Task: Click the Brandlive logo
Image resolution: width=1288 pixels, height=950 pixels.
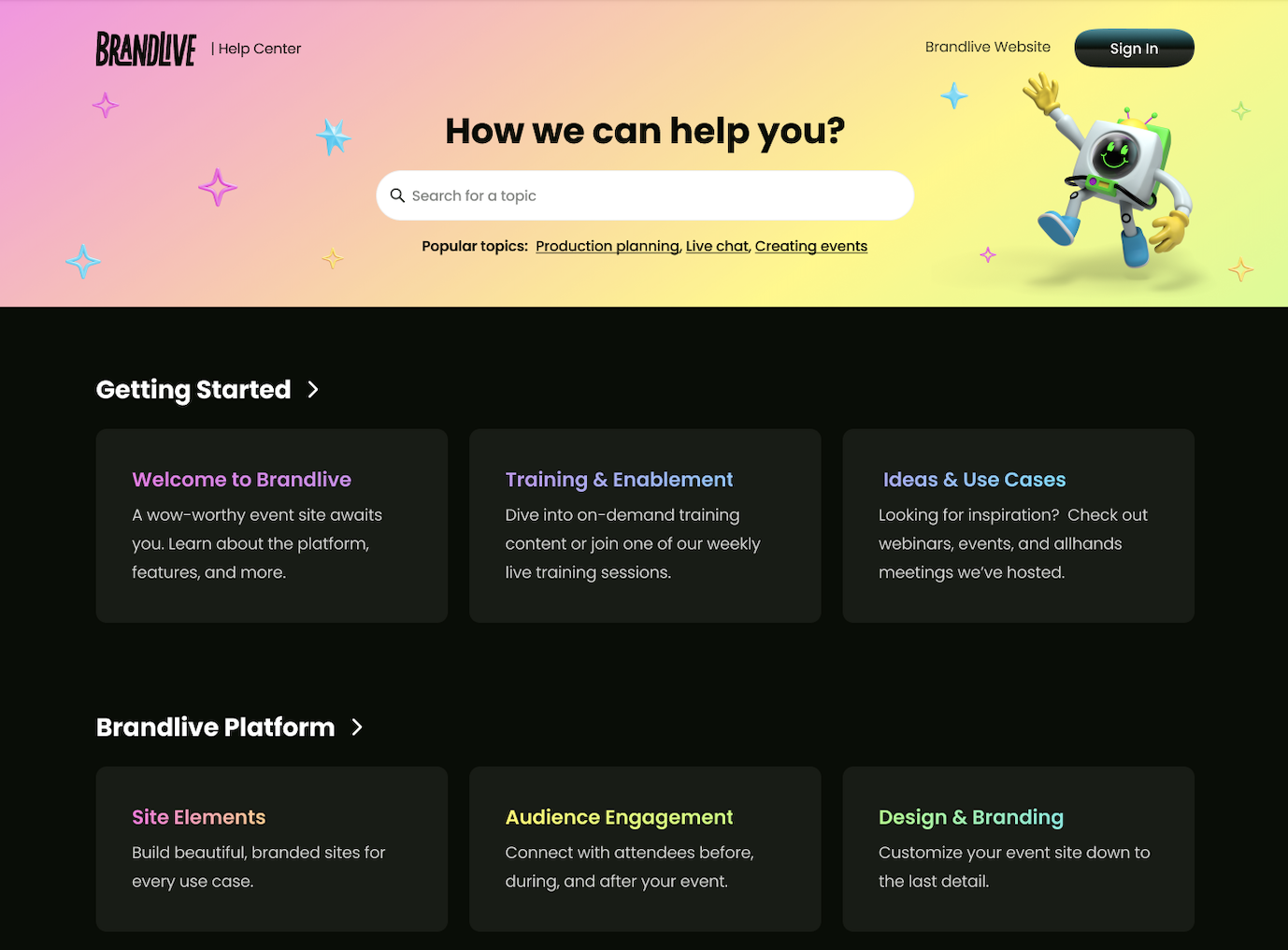Action: [146, 49]
